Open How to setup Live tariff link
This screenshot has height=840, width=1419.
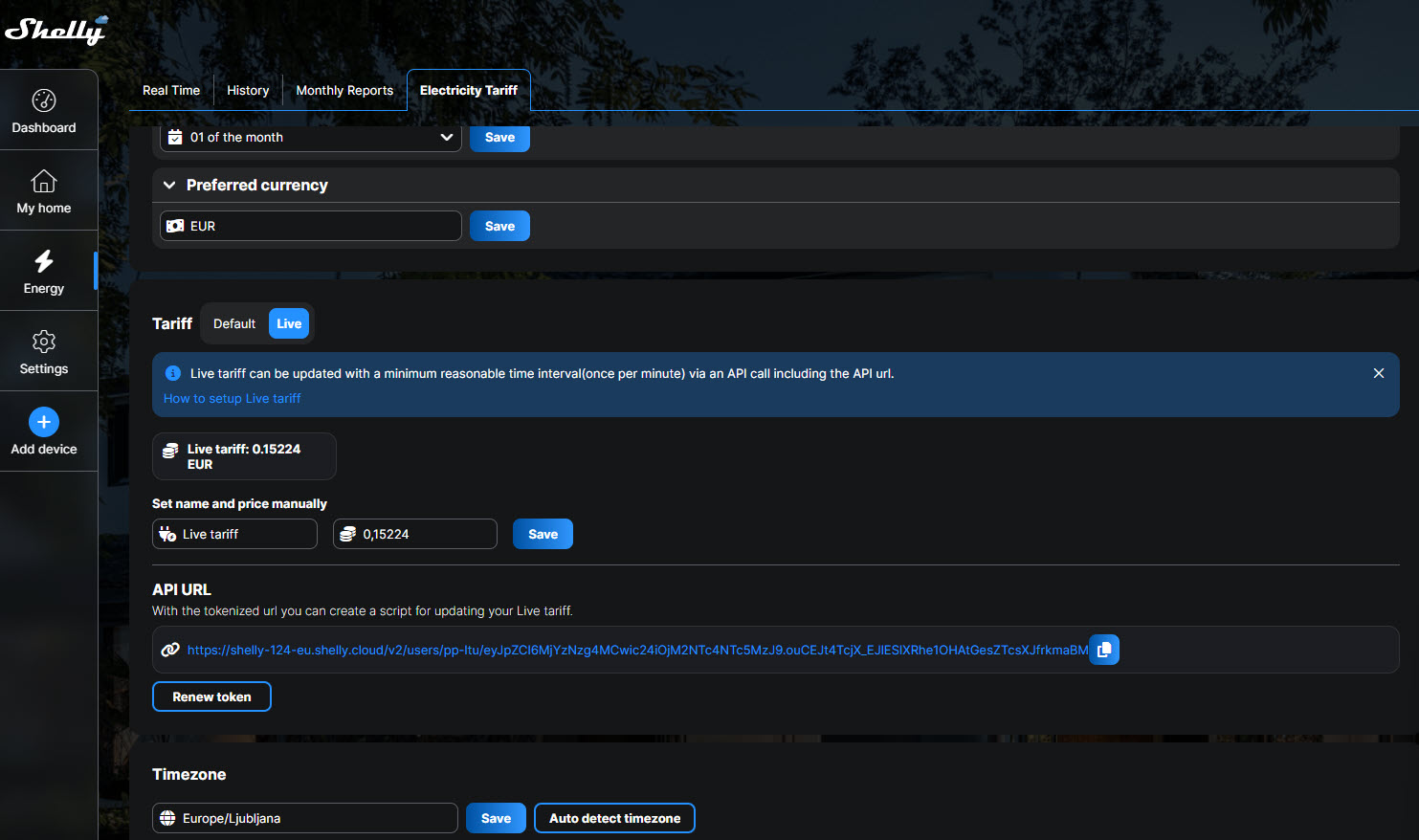pos(232,399)
